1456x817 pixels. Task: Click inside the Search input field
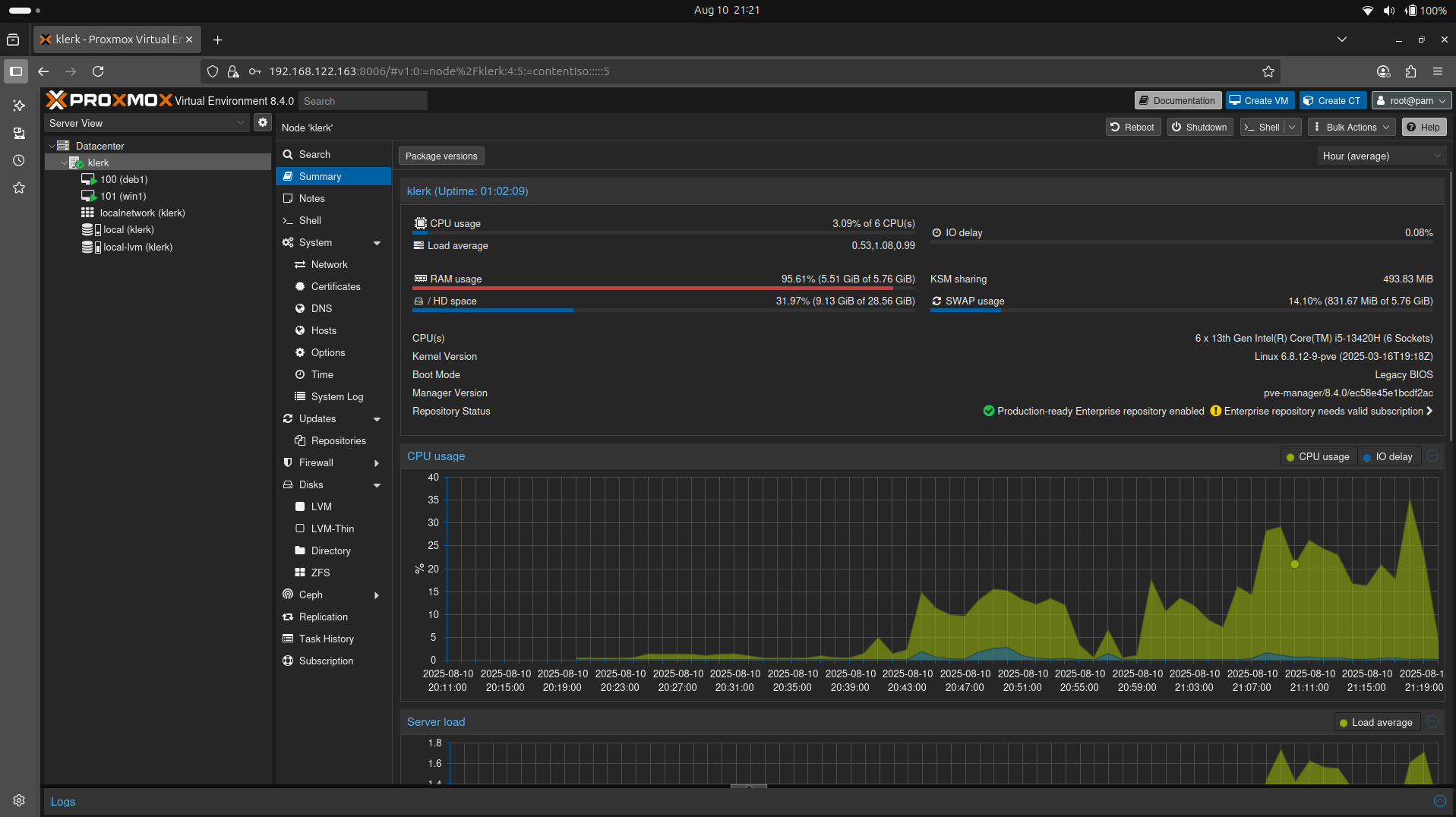click(x=362, y=100)
